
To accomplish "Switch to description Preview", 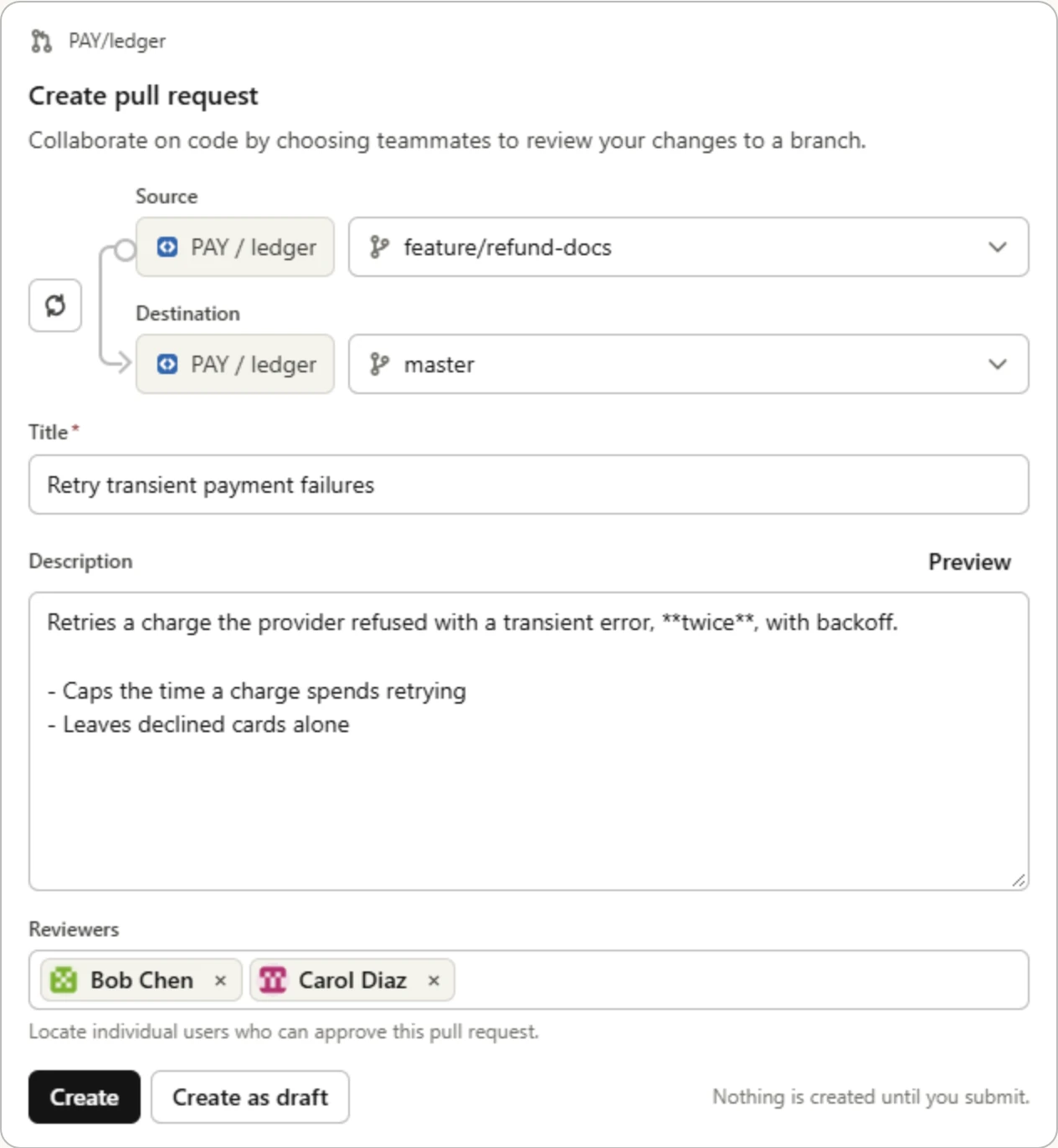I will 969,561.
